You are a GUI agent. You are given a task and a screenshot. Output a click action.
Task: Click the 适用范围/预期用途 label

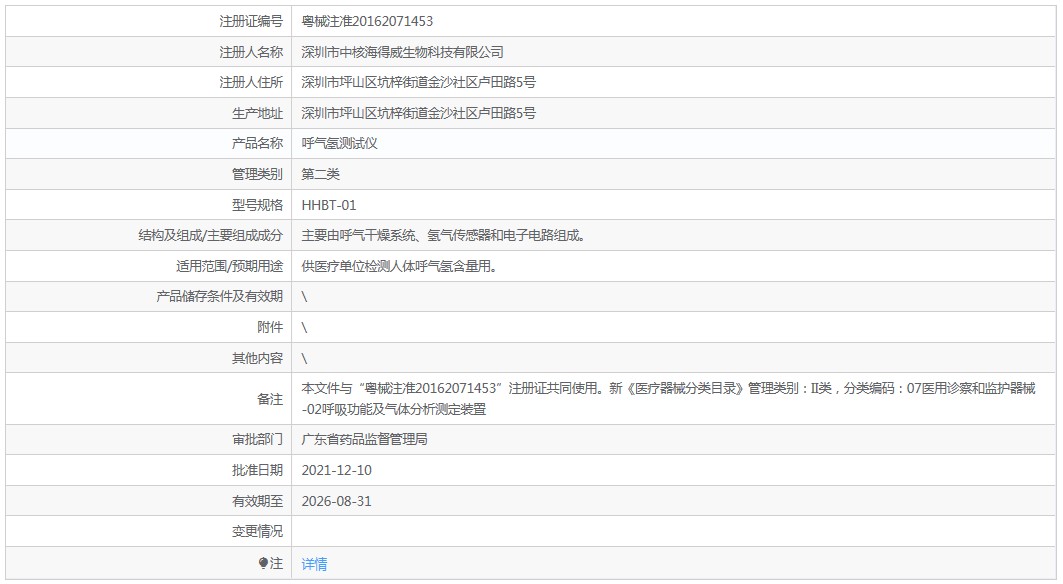[229, 266]
